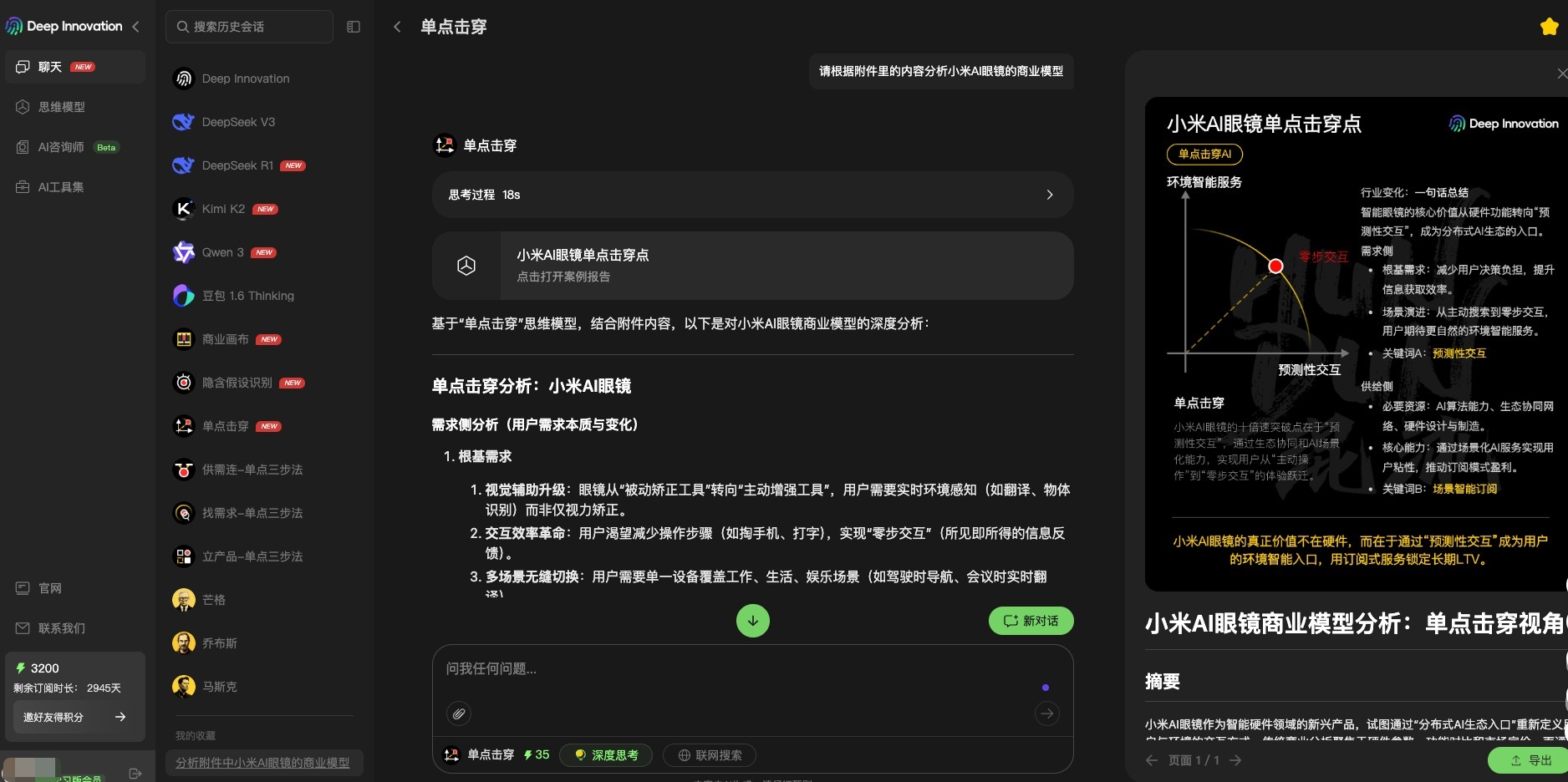Toggle the conversation list panel icon
This screenshot has height=782, width=1568.
tap(354, 27)
